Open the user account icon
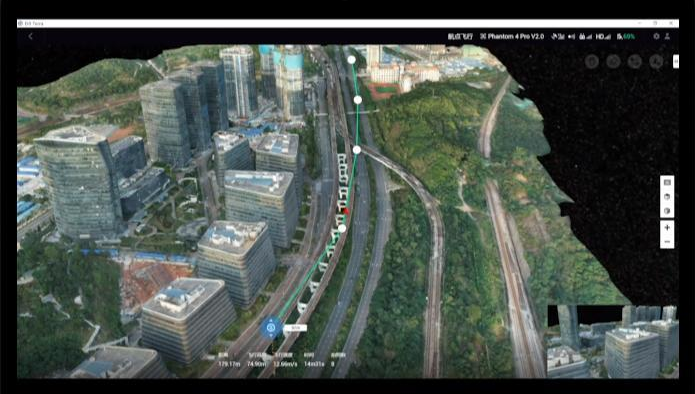This screenshot has width=695, height=394. click(667, 36)
